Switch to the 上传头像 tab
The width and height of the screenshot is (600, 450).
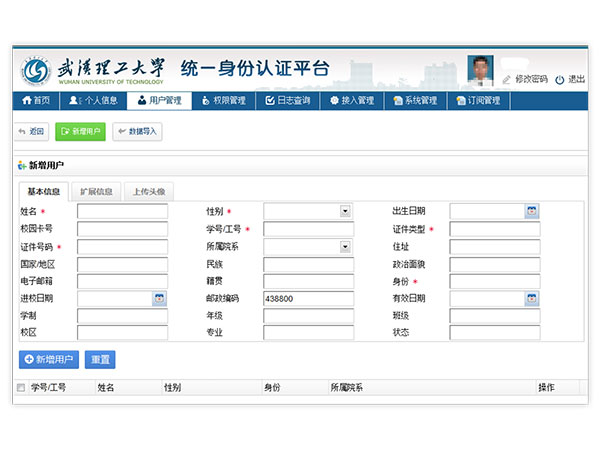150,191
